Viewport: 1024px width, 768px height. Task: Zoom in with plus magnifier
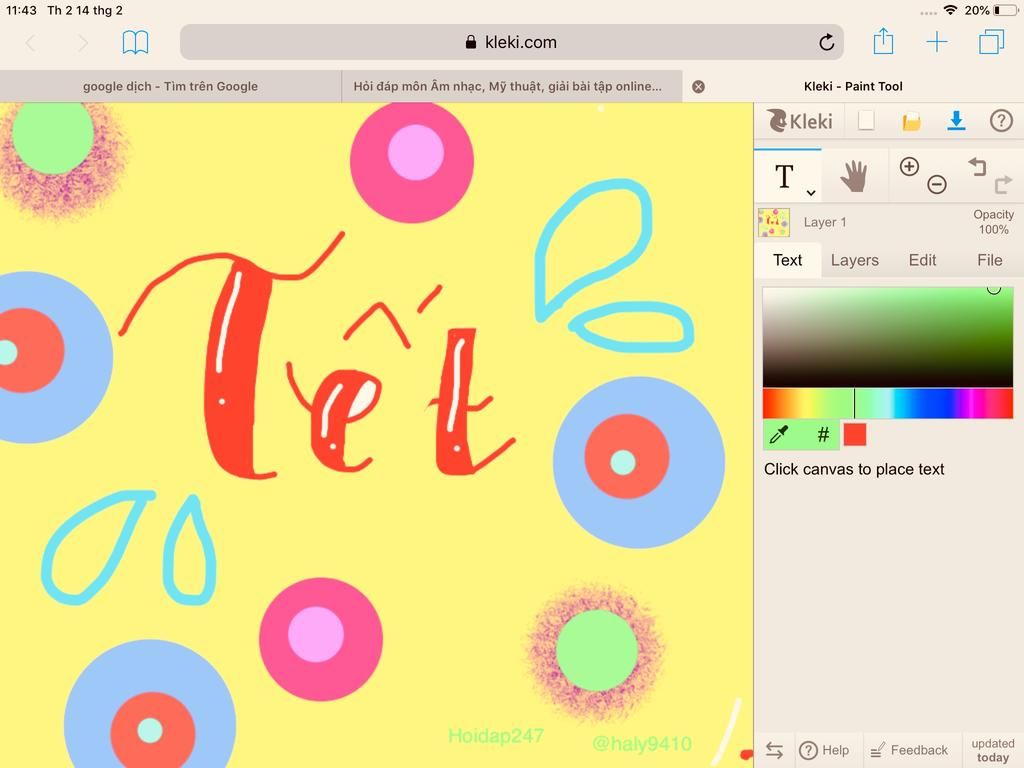[909, 167]
